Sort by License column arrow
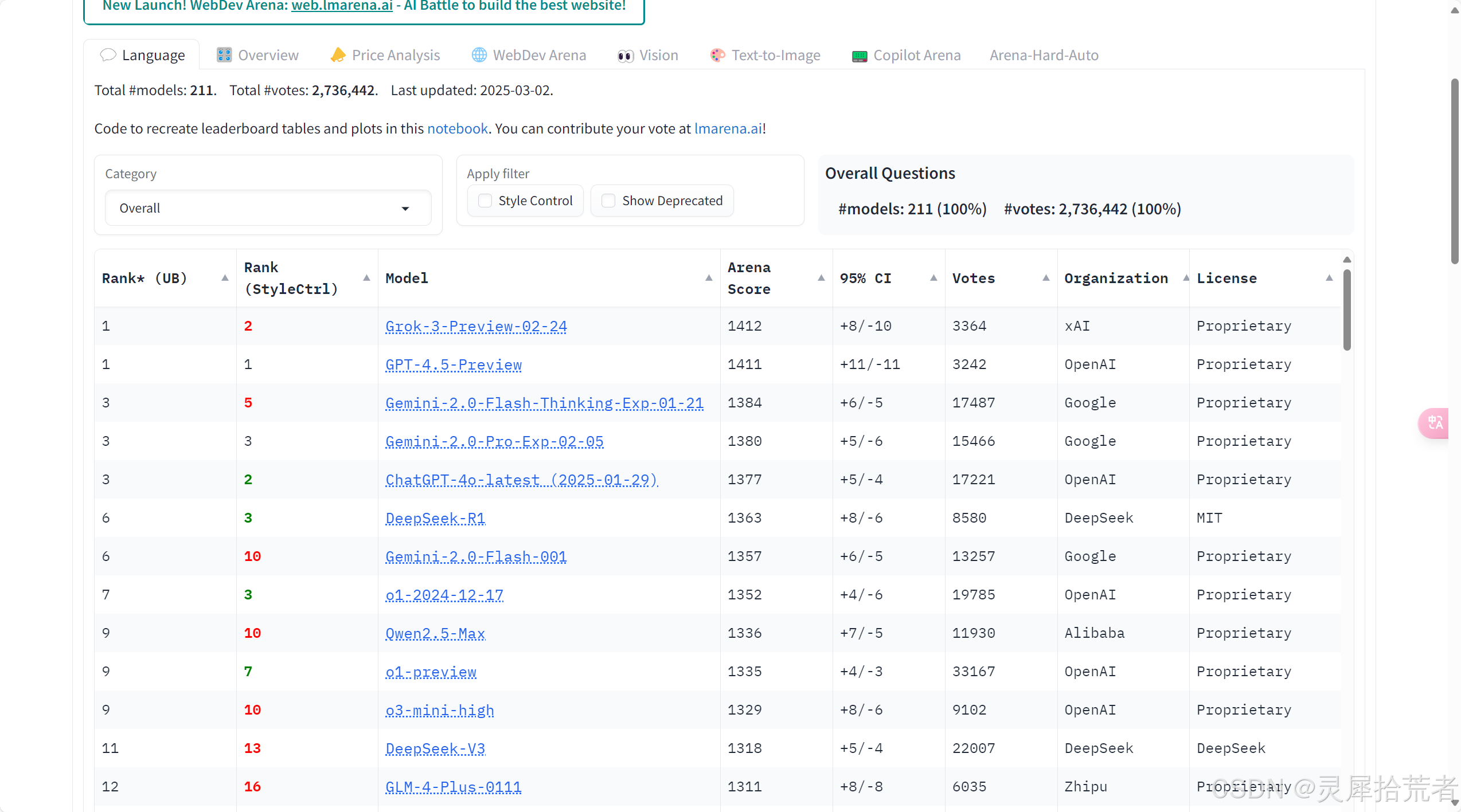Screen dimensions: 1461x812 coord(1329,278)
